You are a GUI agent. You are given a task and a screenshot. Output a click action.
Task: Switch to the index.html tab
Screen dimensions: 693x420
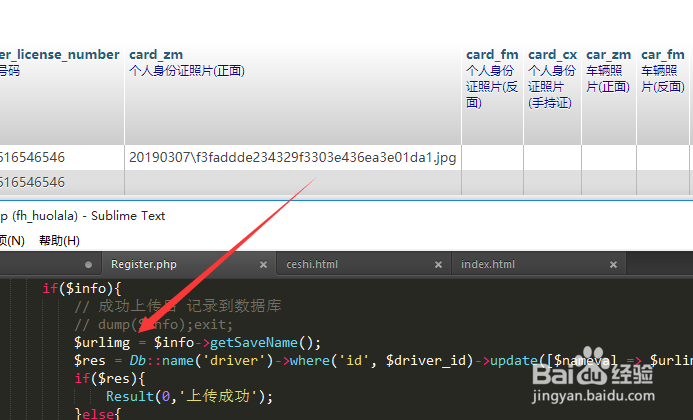click(x=487, y=264)
